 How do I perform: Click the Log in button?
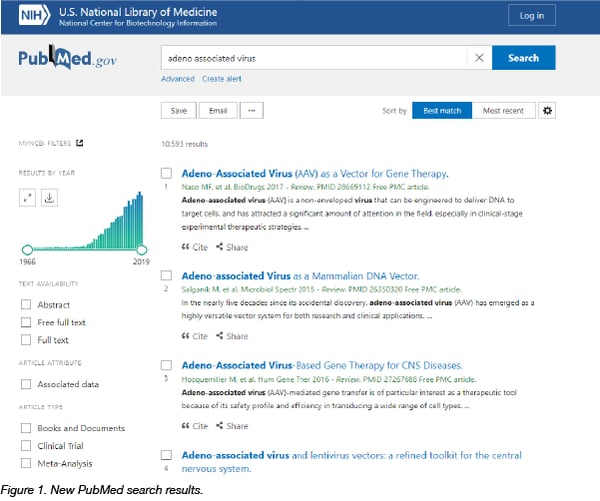click(532, 15)
